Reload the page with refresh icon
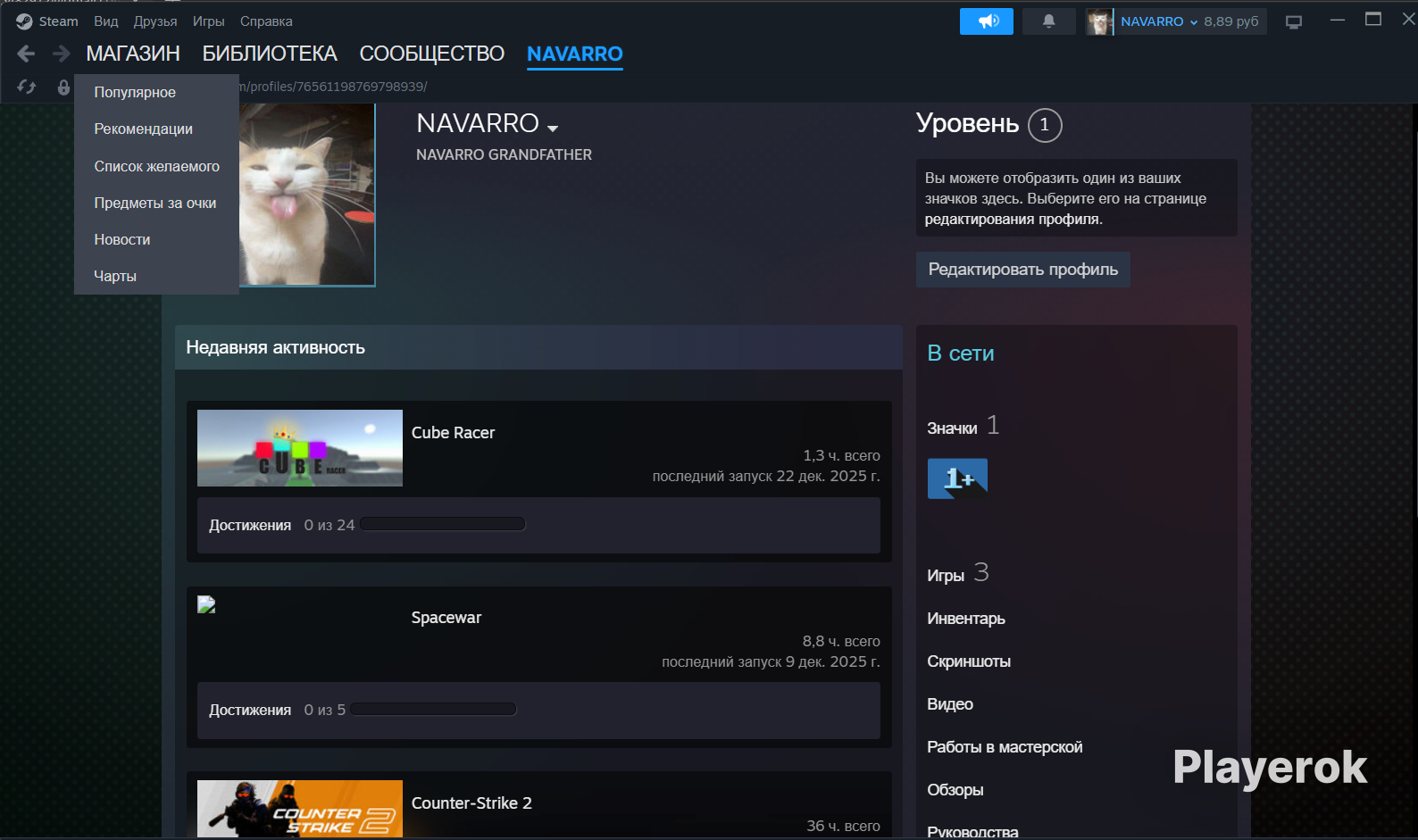Screen dimensions: 1418x840 (x=27, y=87)
